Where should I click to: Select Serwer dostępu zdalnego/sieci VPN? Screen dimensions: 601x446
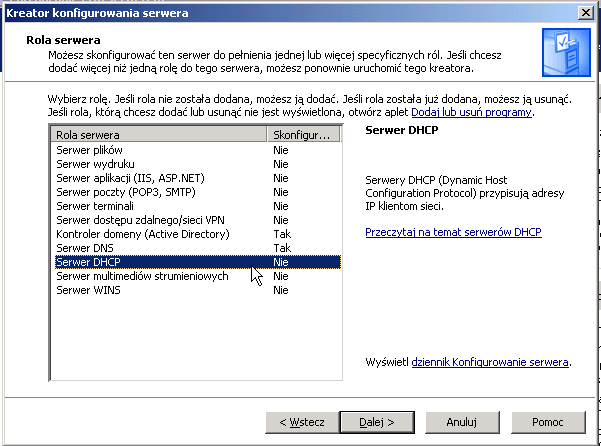196,220
